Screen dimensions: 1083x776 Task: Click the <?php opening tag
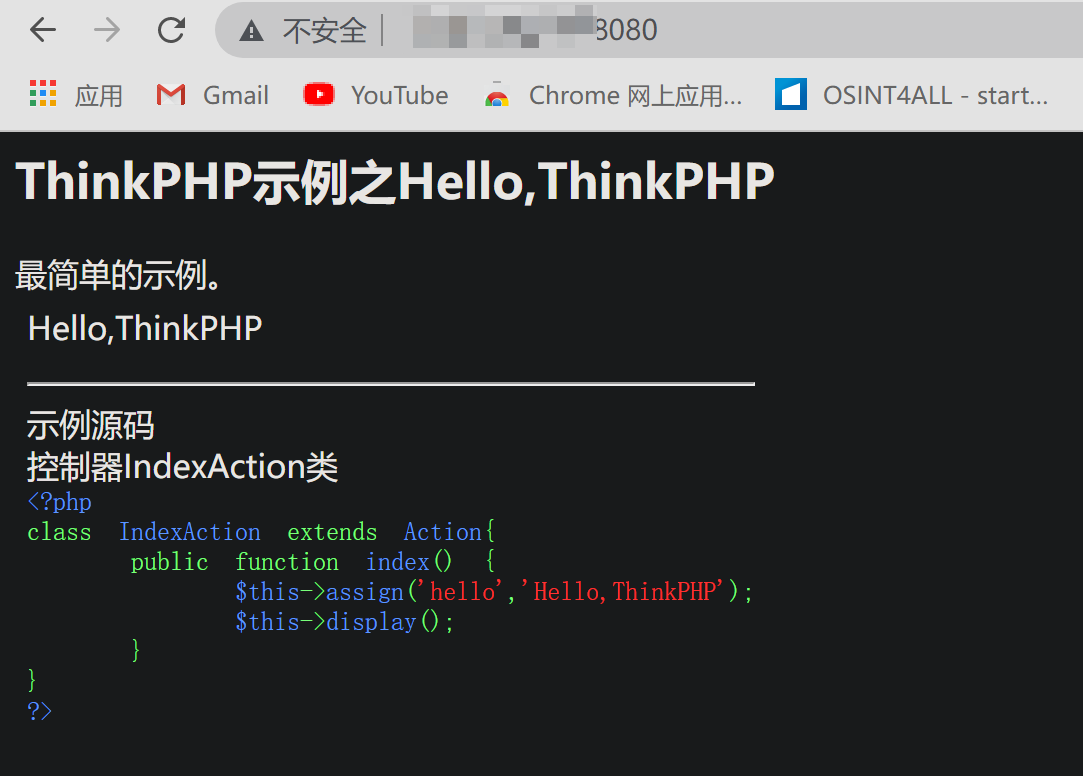point(59,502)
